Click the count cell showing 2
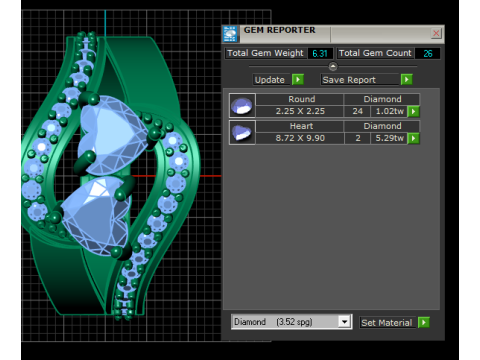The height and width of the screenshot is (360, 480). click(357, 138)
